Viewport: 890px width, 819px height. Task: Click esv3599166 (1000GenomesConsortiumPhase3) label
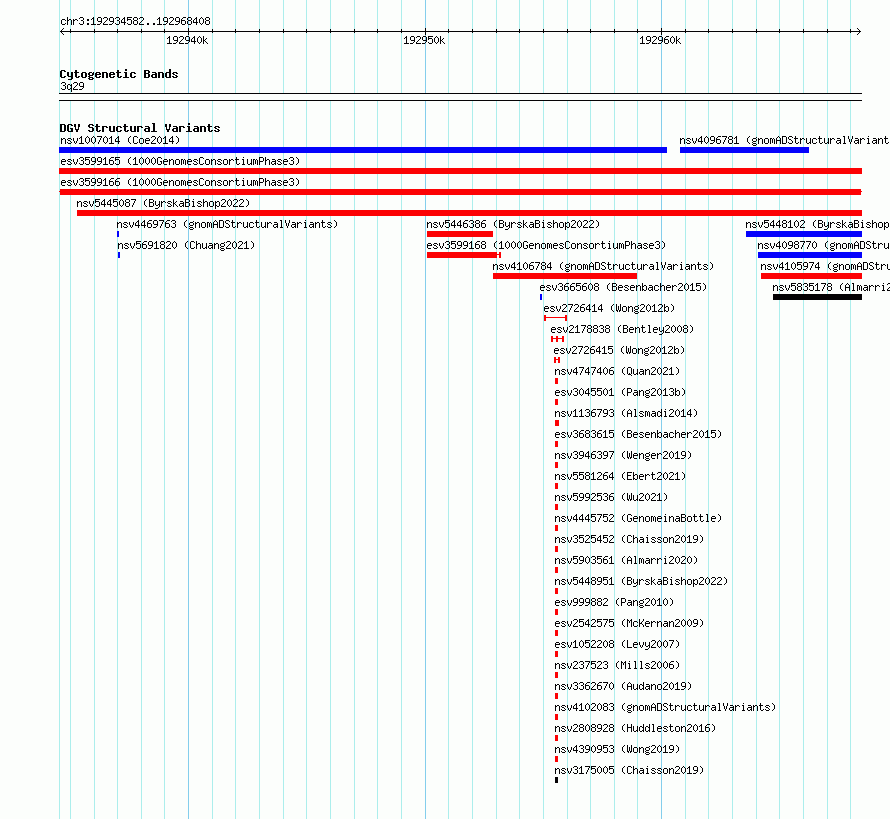(180, 182)
